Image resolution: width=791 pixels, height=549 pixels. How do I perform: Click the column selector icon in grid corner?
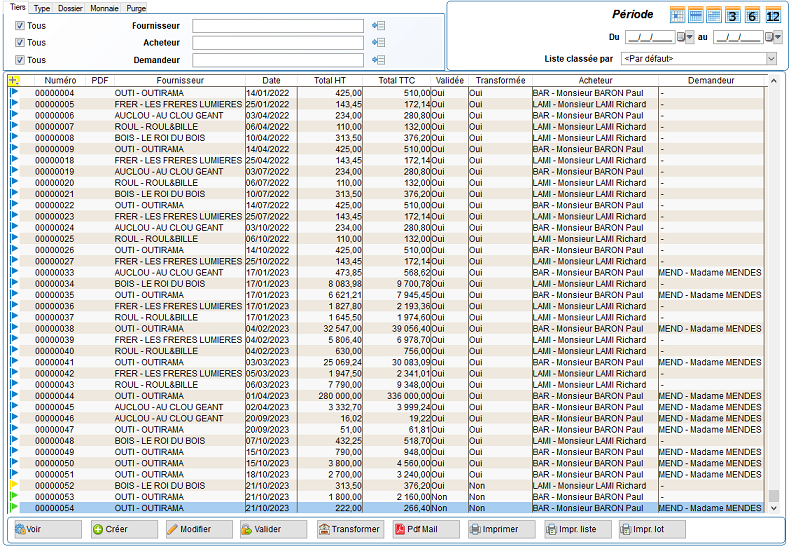click(x=13, y=81)
